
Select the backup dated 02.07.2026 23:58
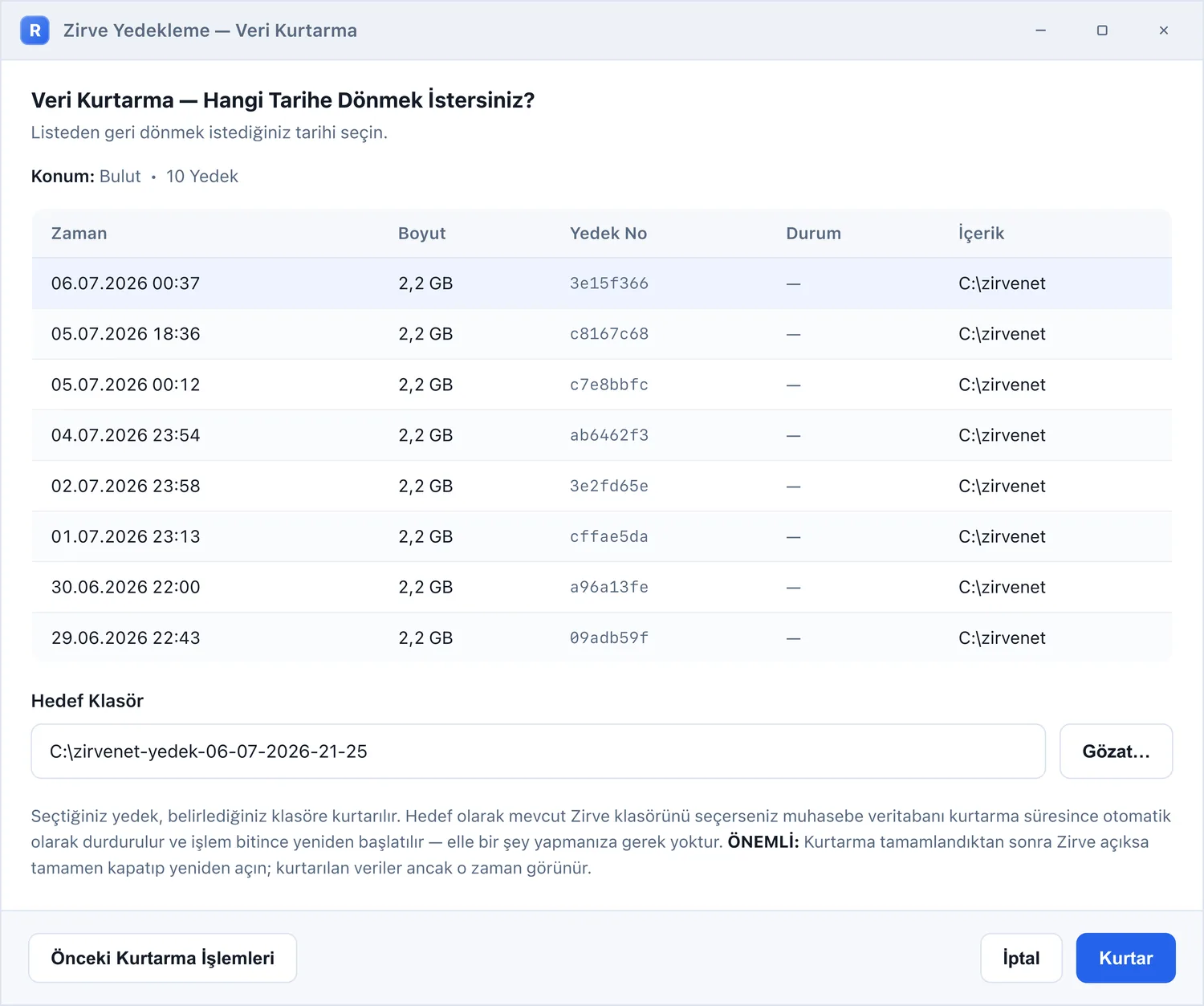pyautogui.click(x=602, y=486)
